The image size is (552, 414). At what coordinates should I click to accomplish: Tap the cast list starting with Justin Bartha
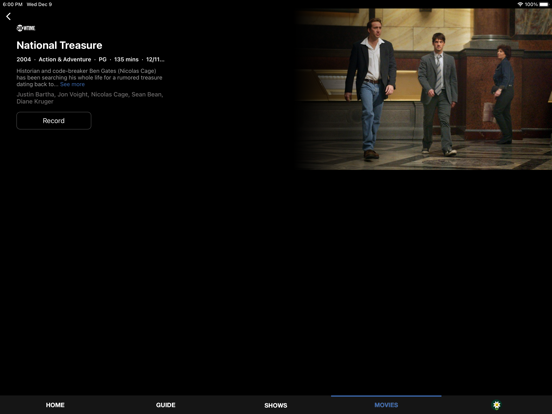pos(90,98)
